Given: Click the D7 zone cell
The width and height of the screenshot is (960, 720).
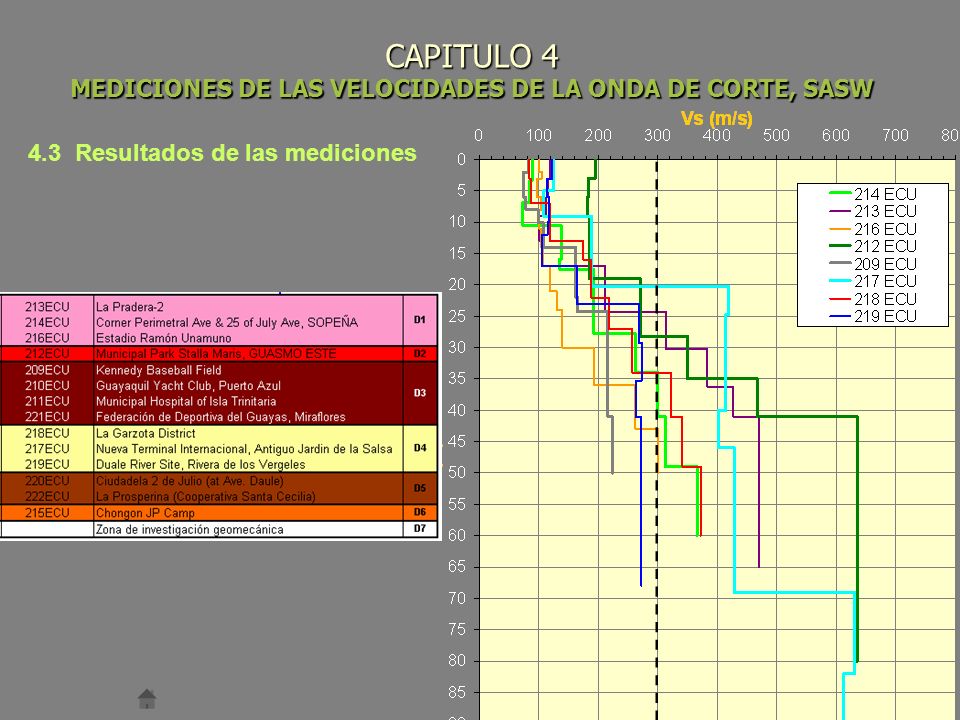Looking at the screenshot, I should [x=420, y=528].
